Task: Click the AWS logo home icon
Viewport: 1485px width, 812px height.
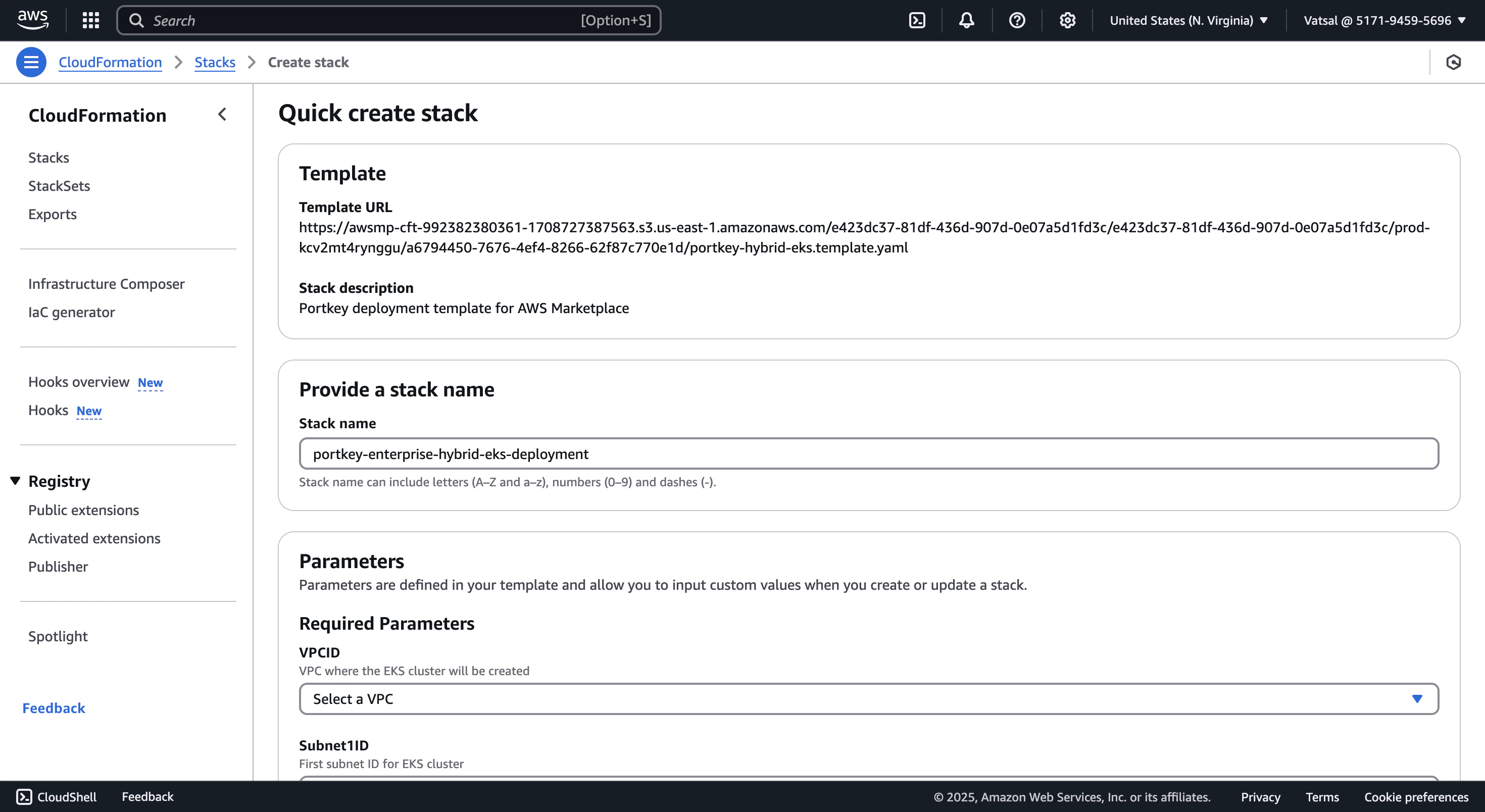Action: click(x=33, y=20)
